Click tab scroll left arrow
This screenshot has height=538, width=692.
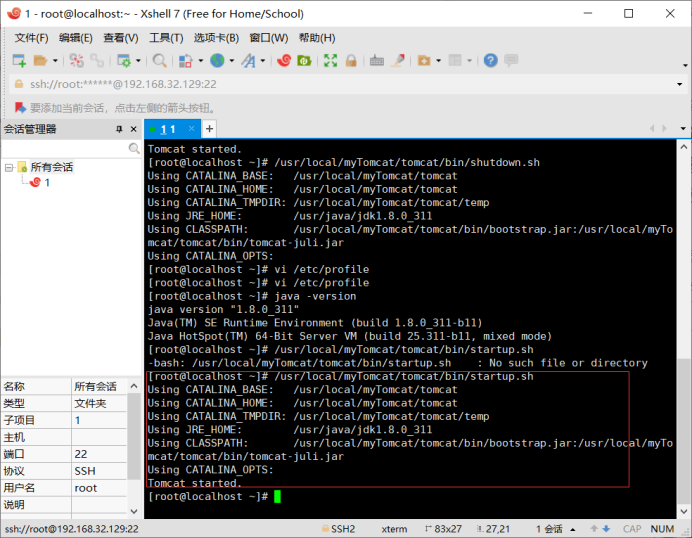[x=652, y=128]
